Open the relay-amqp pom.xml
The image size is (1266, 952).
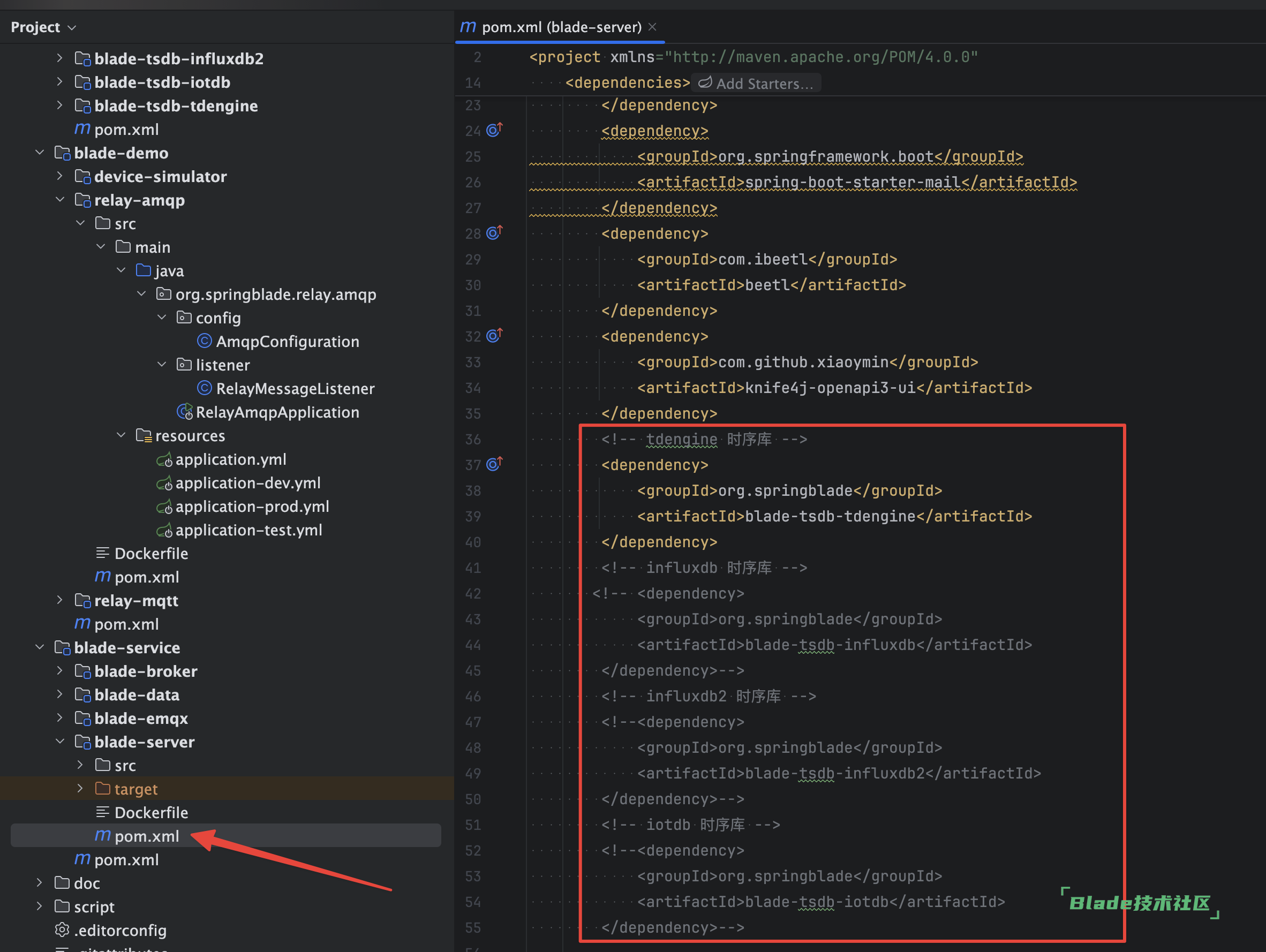pos(137,577)
